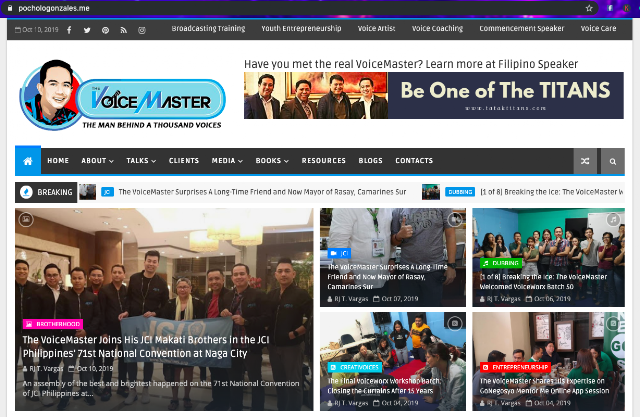Screen dimensions: 640x417
Task: Open the Contacts menu item
Action: (x=414, y=161)
